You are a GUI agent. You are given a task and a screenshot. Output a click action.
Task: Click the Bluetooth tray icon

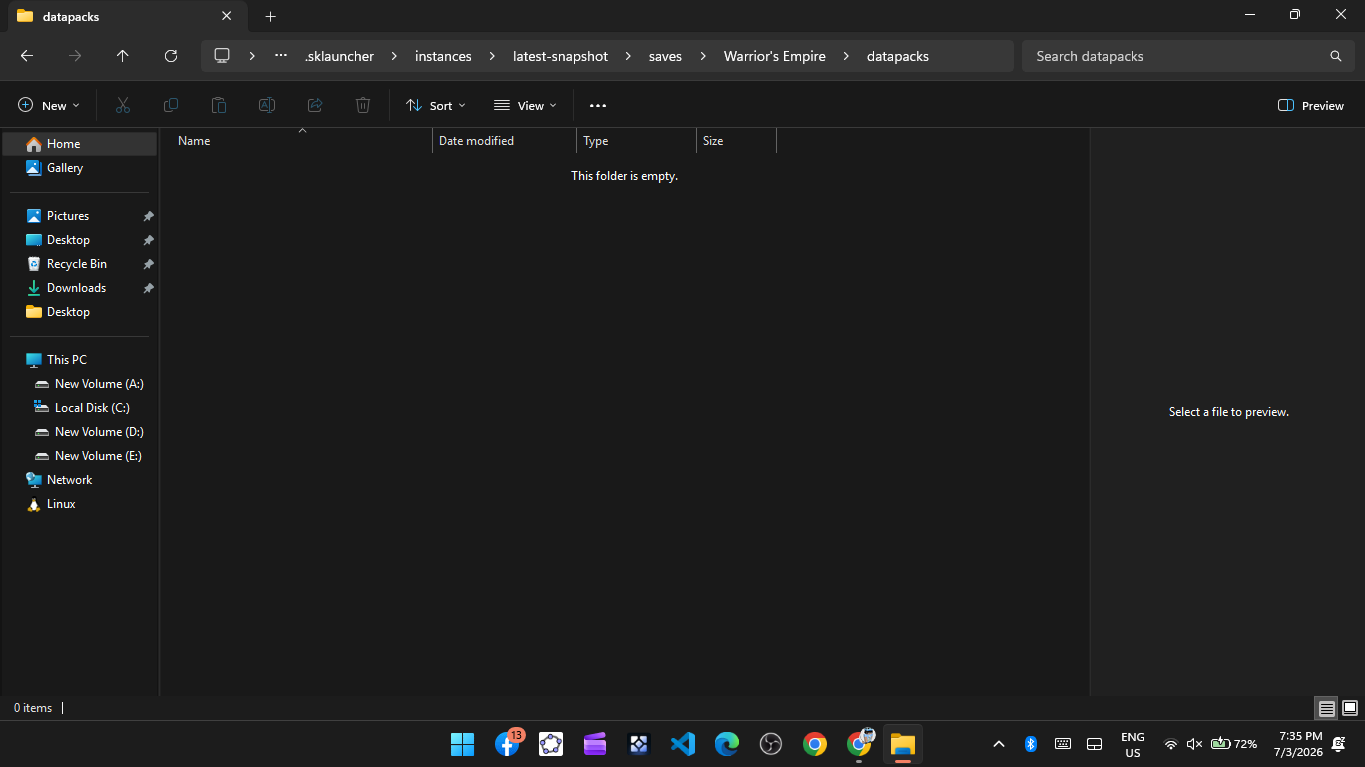1031,743
